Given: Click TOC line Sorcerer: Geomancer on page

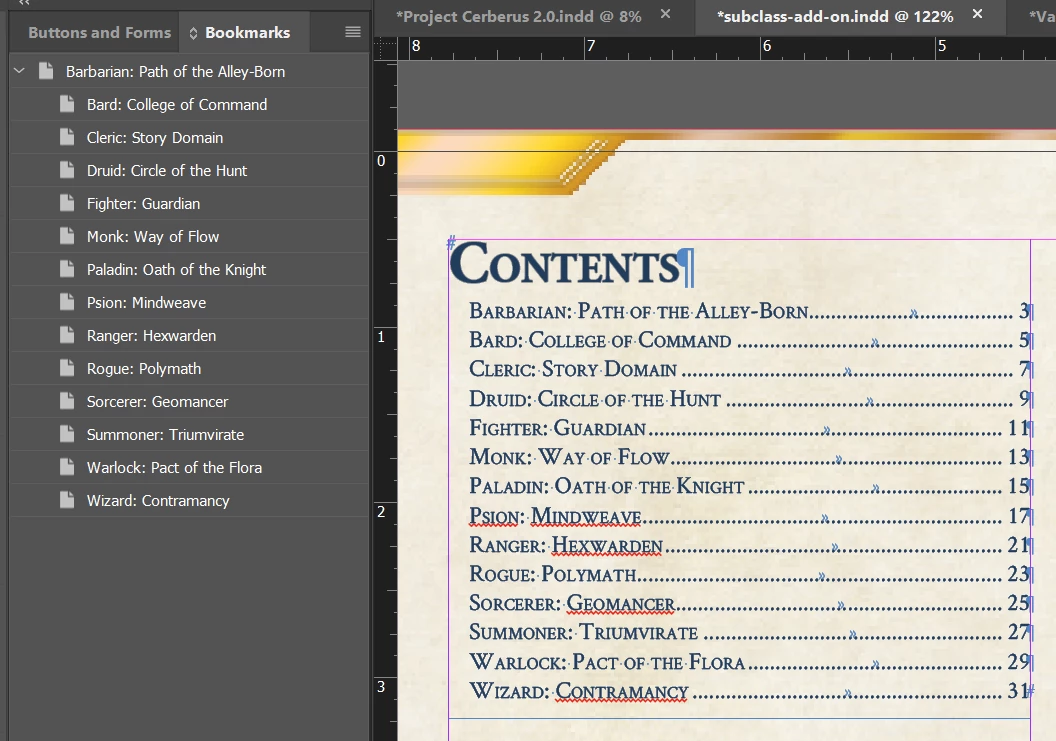Looking at the screenshot, I should tap(750, 602).
